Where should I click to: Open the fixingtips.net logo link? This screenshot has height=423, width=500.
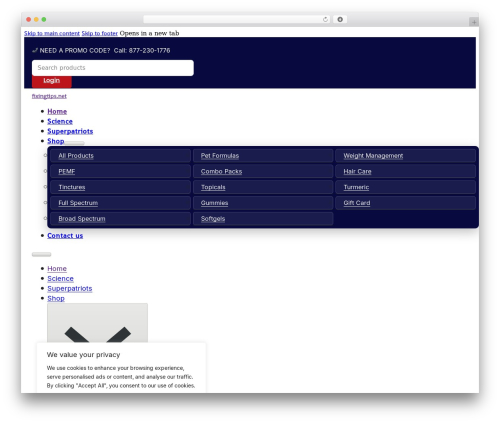click(x=49, y=96)
